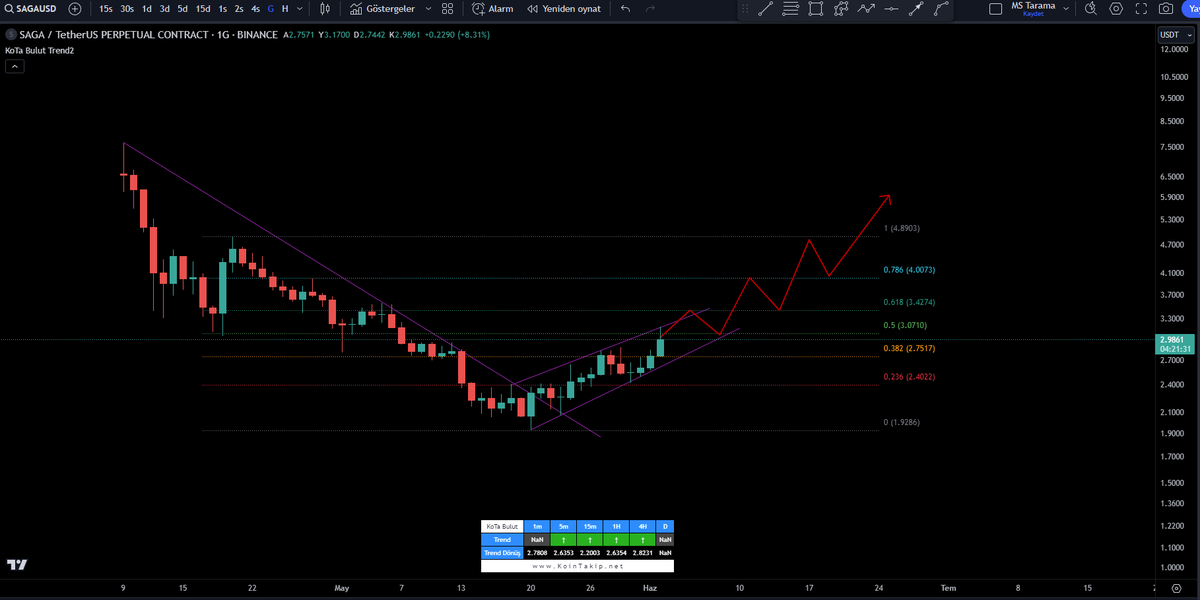Select the horizontal lines fib tool
1200x600 pixels.
pyautogui.click(x=791, y=9)
